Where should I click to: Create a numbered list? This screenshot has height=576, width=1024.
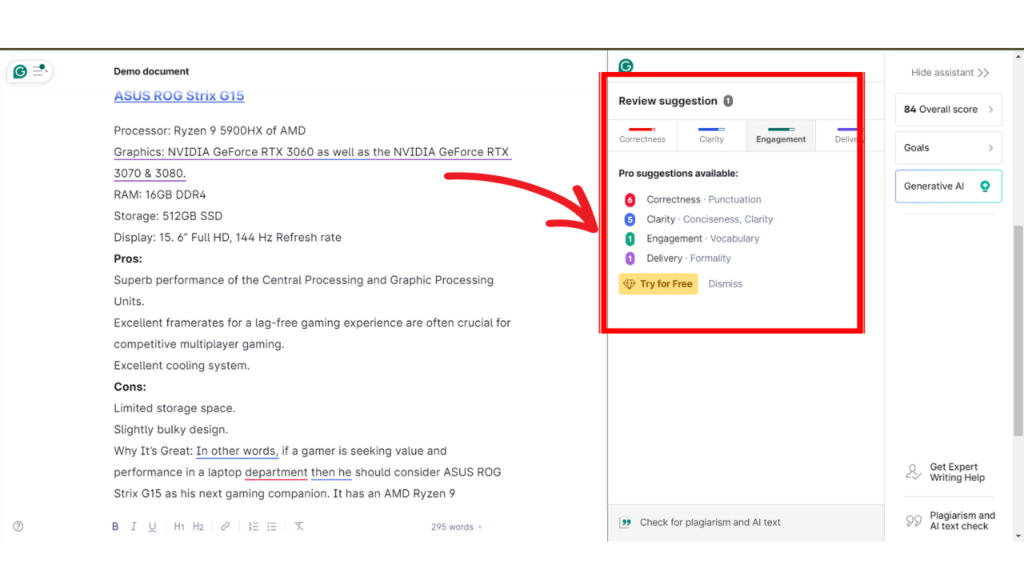pos(253,526)
